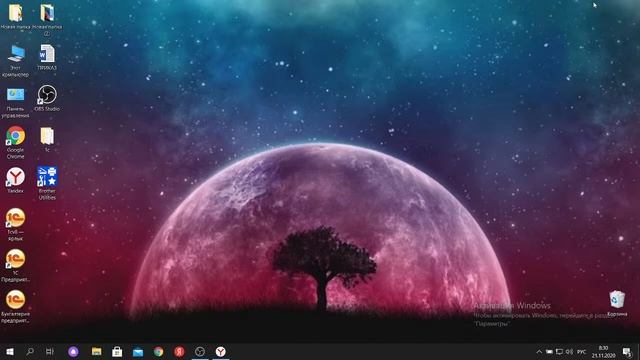Image resolution: width=640 pixels, height=360 pixels.
Task: Select the Бухгалтерия предприятия desktop shortcut
Action: point(16,307)
